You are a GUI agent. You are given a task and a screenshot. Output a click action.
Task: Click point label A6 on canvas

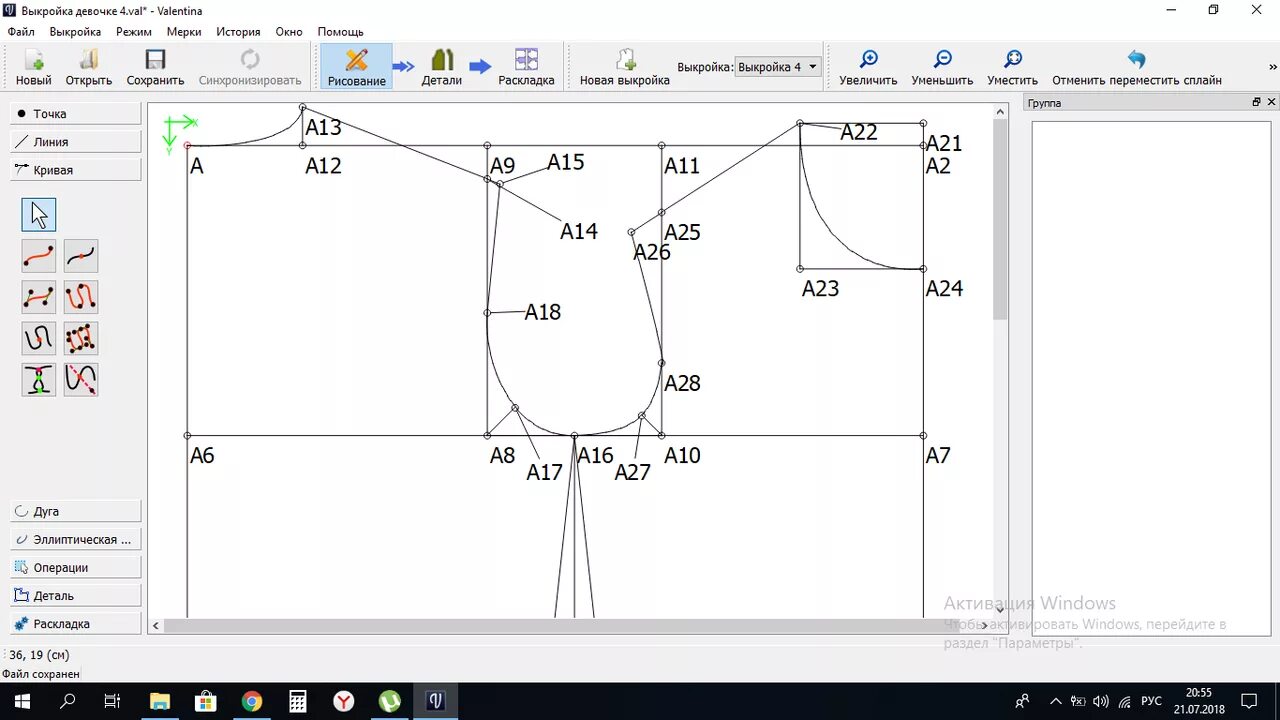(202, 456)
